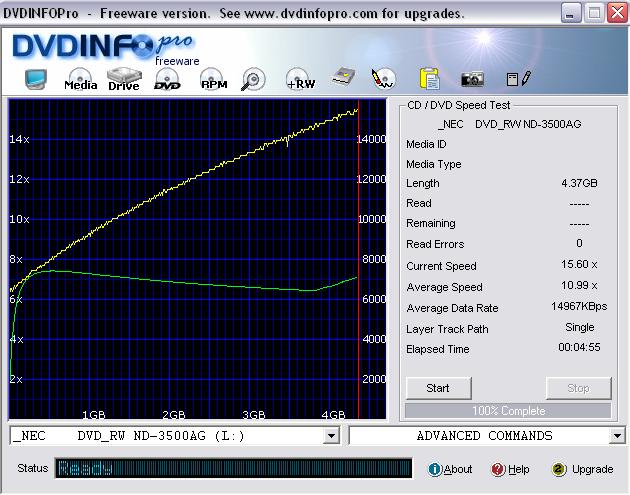630x495 pixels.
Task: Minimize the DVDINFOPro window
Action: coord(571,13)
